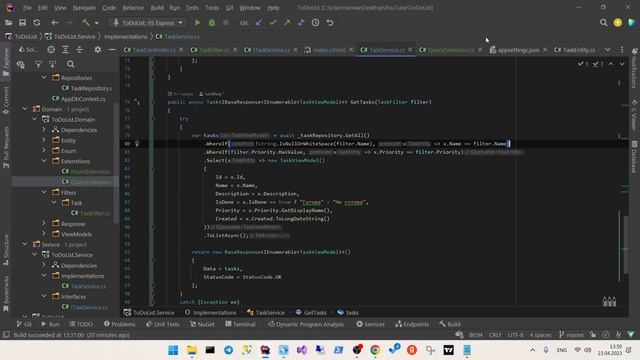This screenshot has width=640, height=360.
Task: Click the Stop run icon in toolbar
Action: 226,23
